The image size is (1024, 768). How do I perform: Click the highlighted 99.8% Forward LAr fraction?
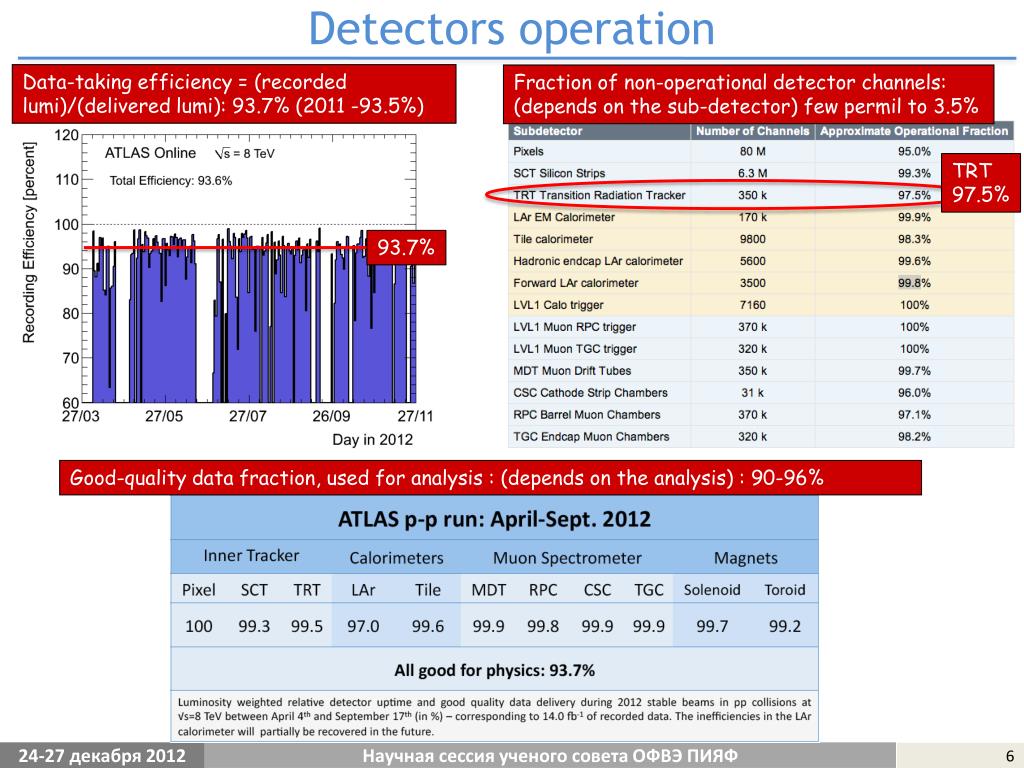pos(914,283)
